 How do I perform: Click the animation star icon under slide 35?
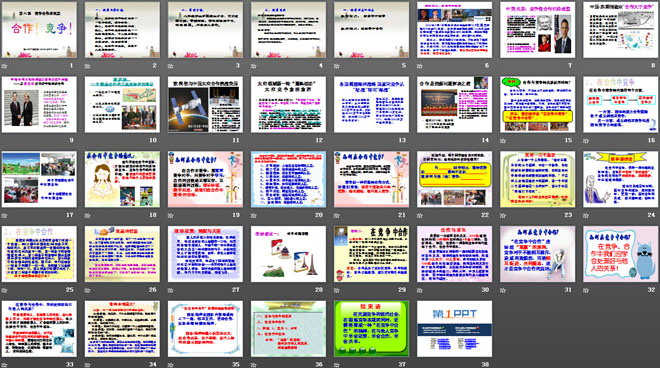(x=171, y=365)
